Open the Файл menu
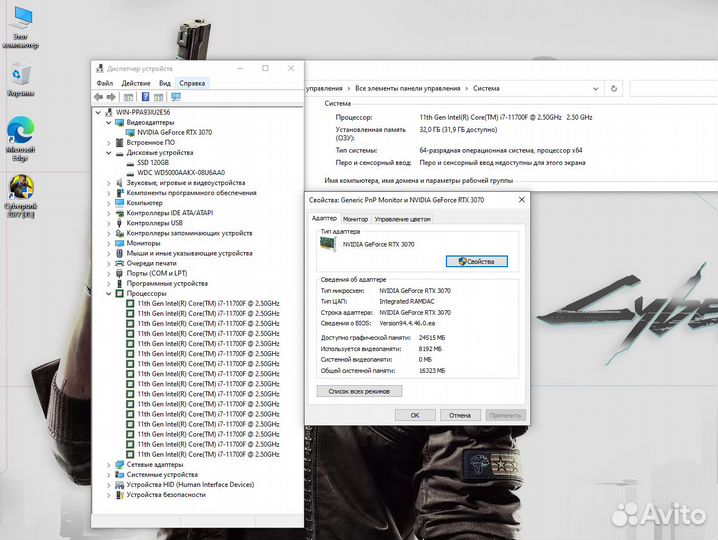Image resolution: width=718 pixels, height=540 pixels. pos(105,83)
